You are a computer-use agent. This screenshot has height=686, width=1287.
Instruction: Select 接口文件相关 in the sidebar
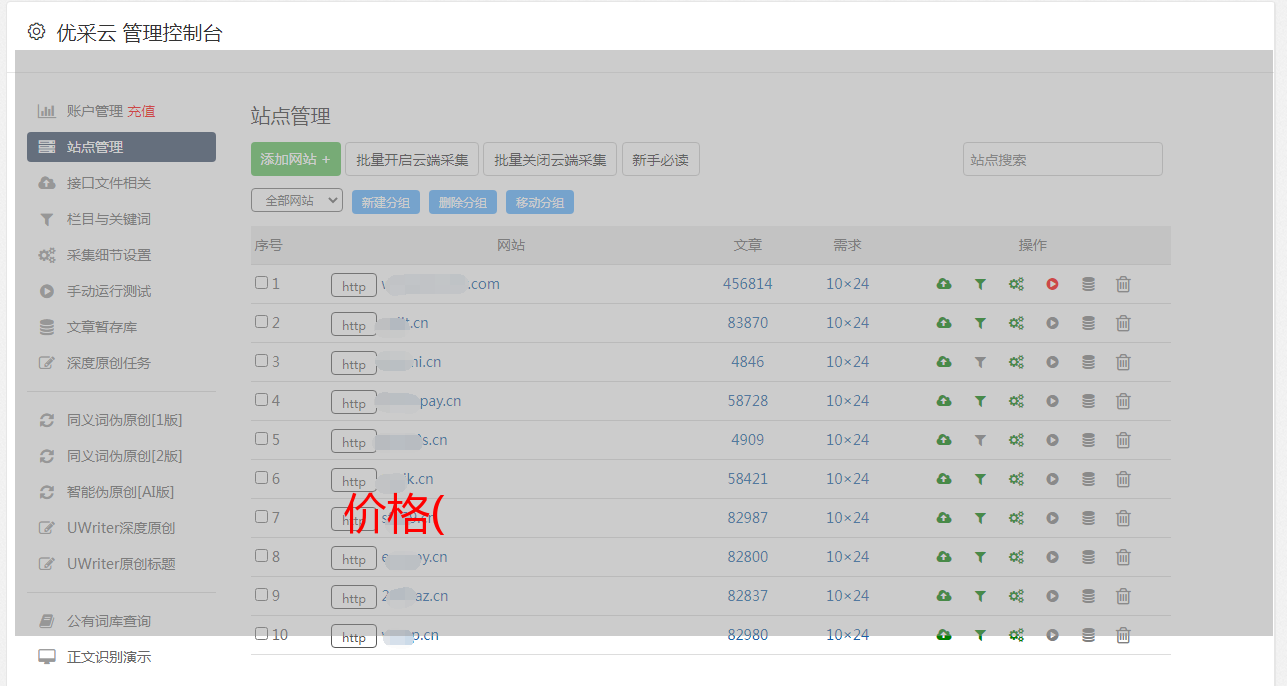point(109,183)
